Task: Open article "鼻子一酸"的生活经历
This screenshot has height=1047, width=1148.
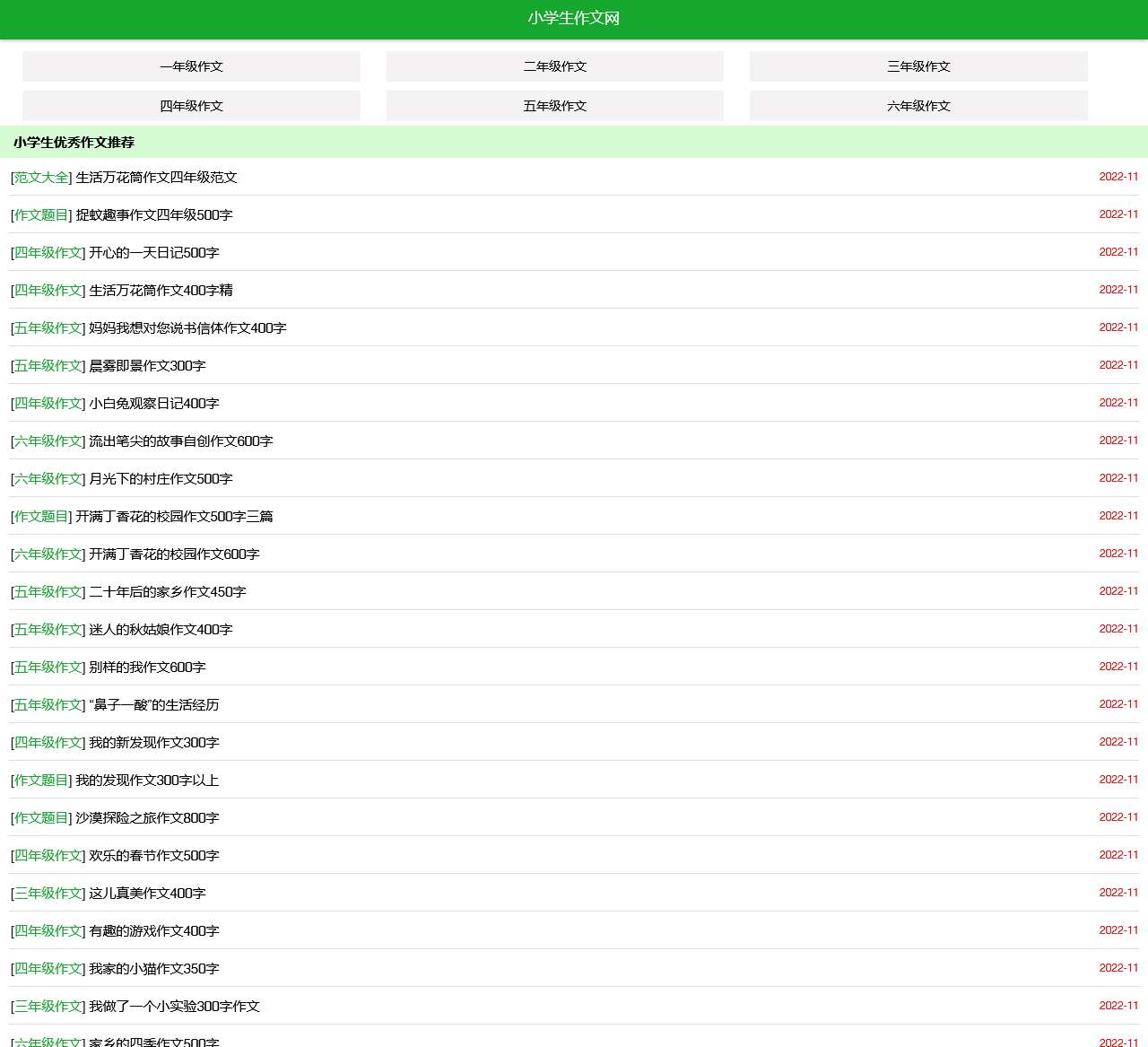Action: pos(154,705)
